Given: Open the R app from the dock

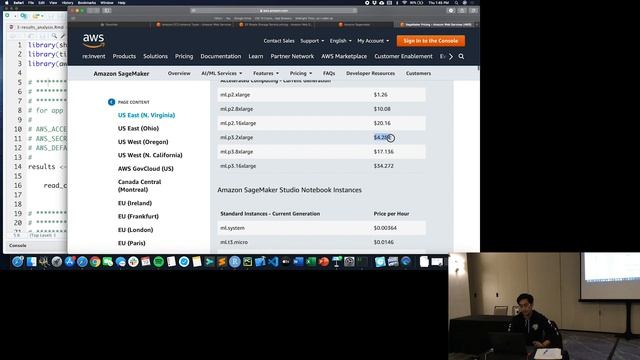Looking at the screenshot, I should (x=235, y=262).
